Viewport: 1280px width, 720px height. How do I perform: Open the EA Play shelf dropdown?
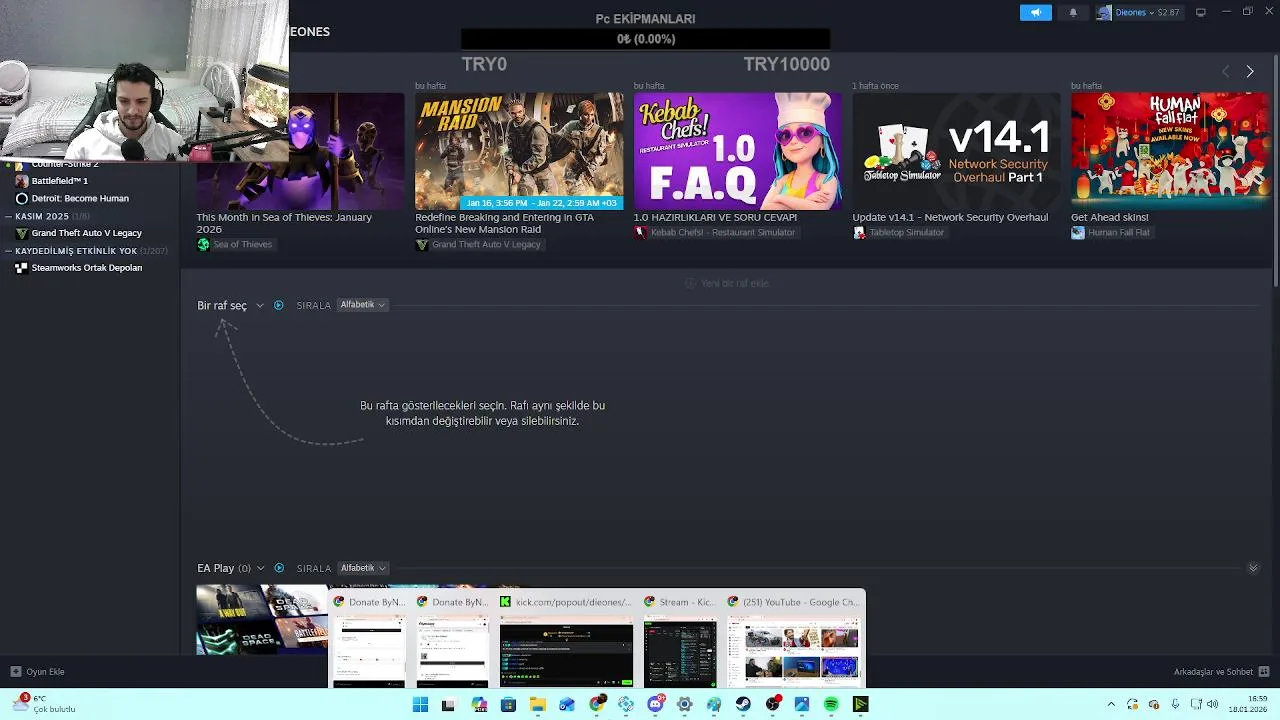coord(230,568)
